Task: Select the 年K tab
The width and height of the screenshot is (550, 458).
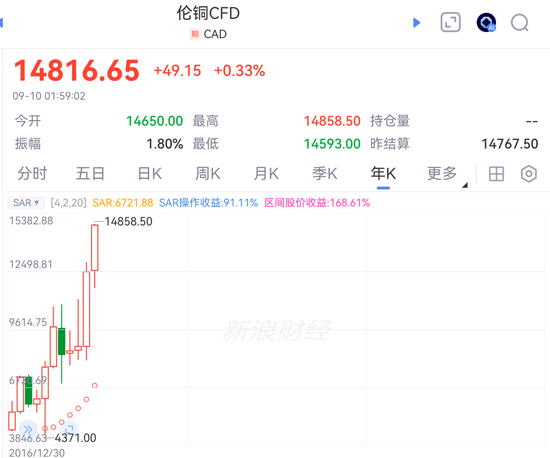Action: point(383,174)
